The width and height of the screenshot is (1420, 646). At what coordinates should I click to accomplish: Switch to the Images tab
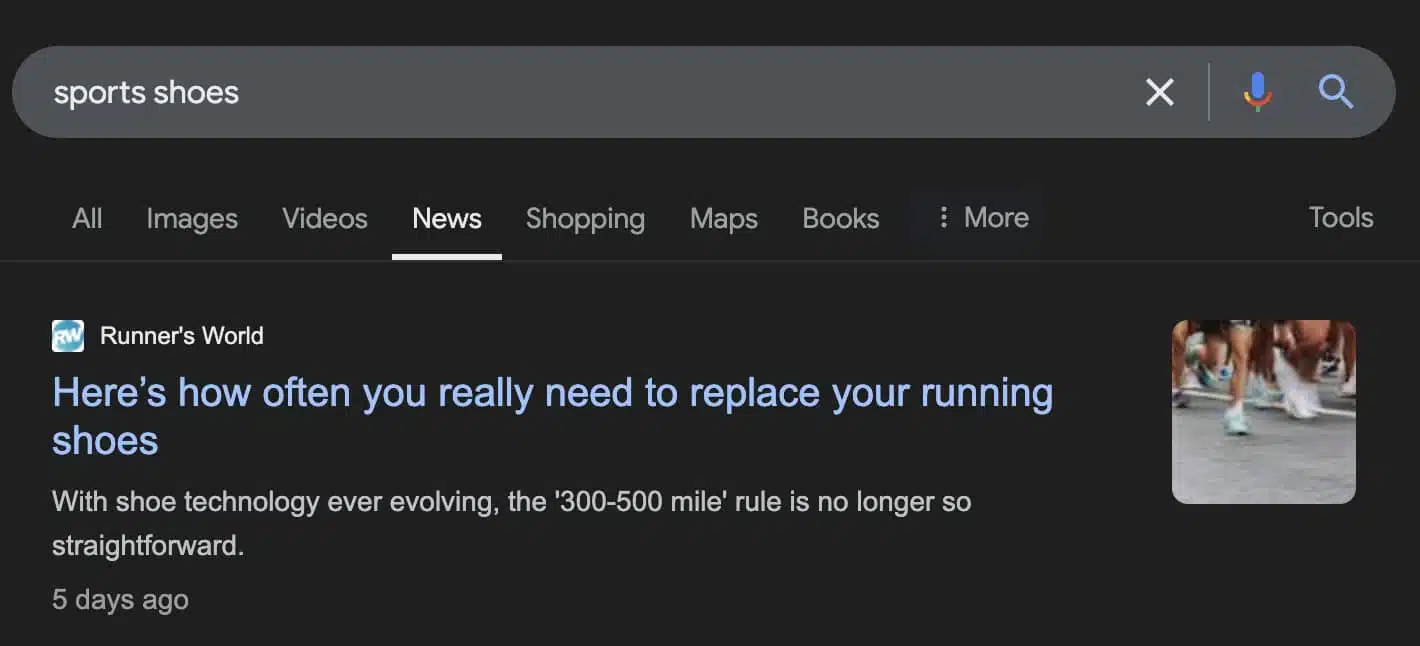[192, 219]
